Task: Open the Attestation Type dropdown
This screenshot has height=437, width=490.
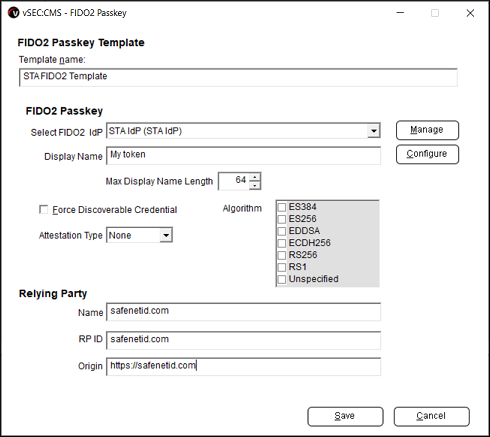Action: tap(166, 235)
